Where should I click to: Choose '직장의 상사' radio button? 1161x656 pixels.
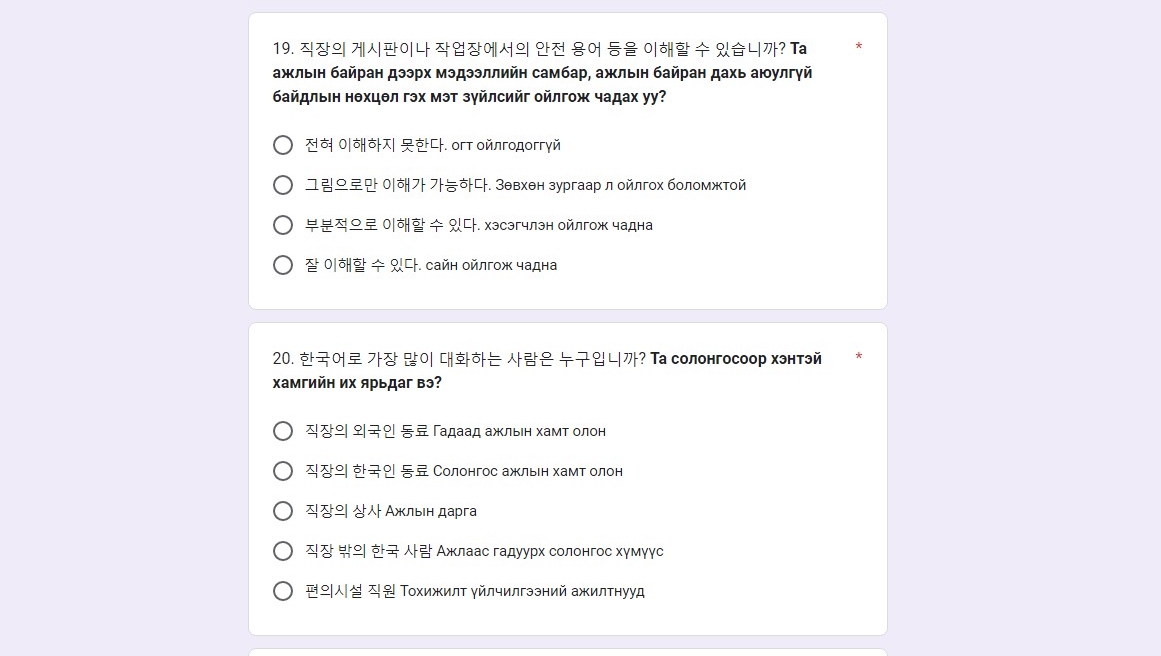(283, 511)
